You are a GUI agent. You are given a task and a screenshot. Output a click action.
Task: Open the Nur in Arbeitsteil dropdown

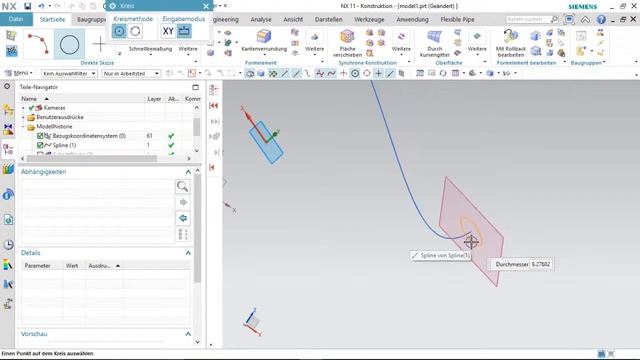click(131, 73)
